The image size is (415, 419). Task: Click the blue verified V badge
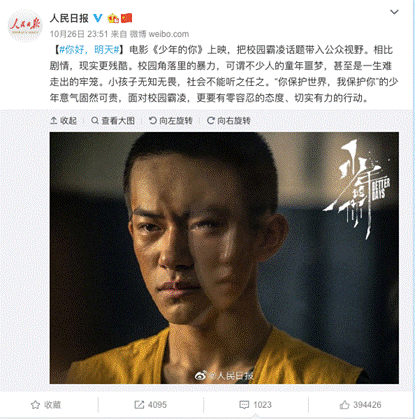point(98,18)
